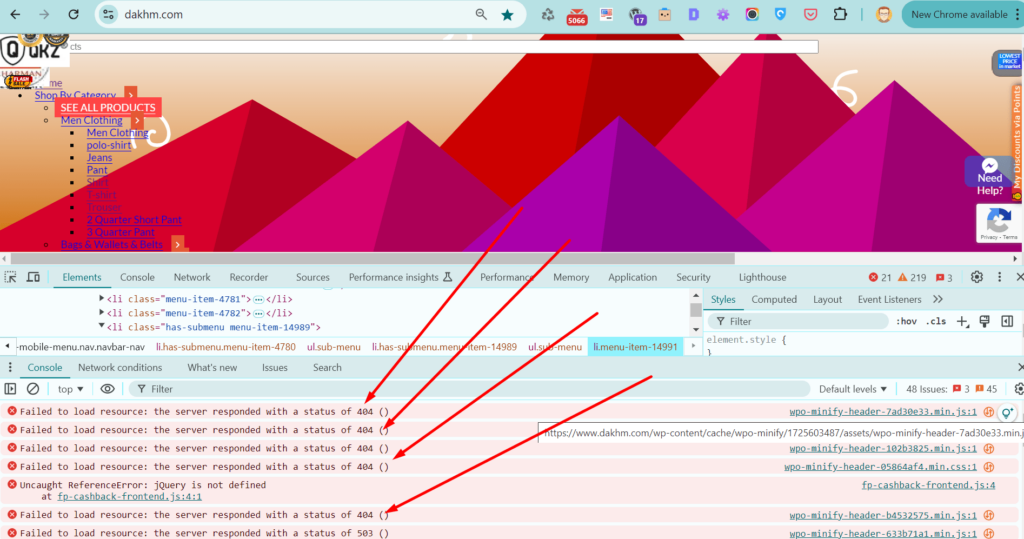Expand the menu-item-4781 li node
The width and height of the screenshot is (1024, 539).
click(101, 299)
